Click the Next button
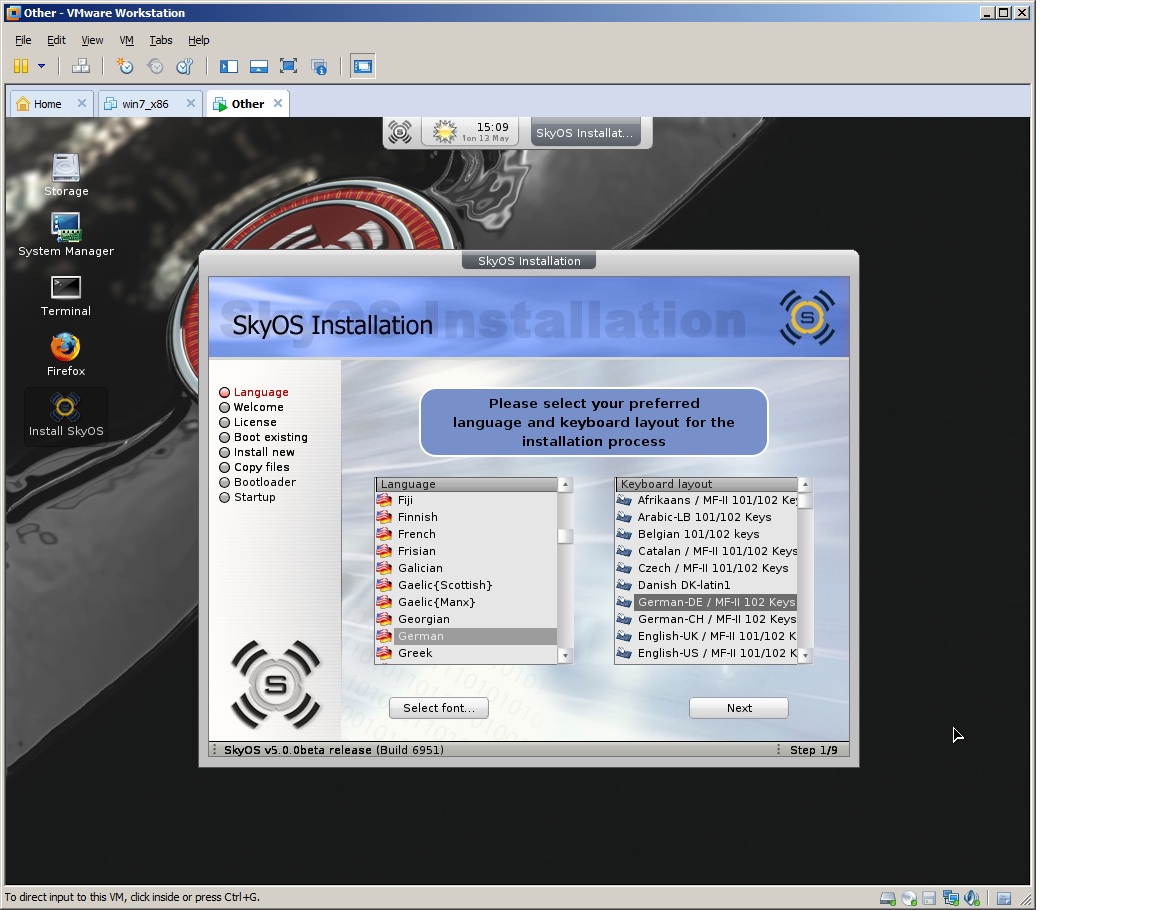This screenshot has width=1152, height=910. coord(738,708)
